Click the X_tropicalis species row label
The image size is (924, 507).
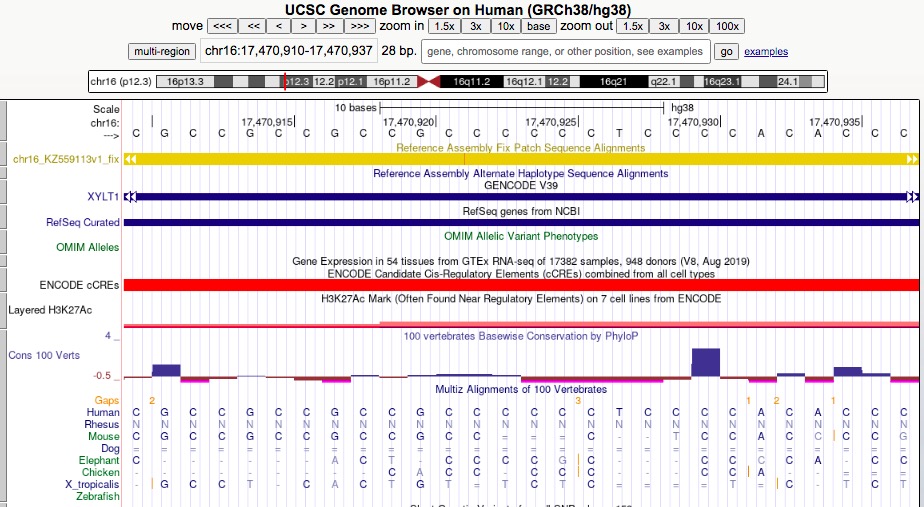pyautogui.click(x=92, y=484)
